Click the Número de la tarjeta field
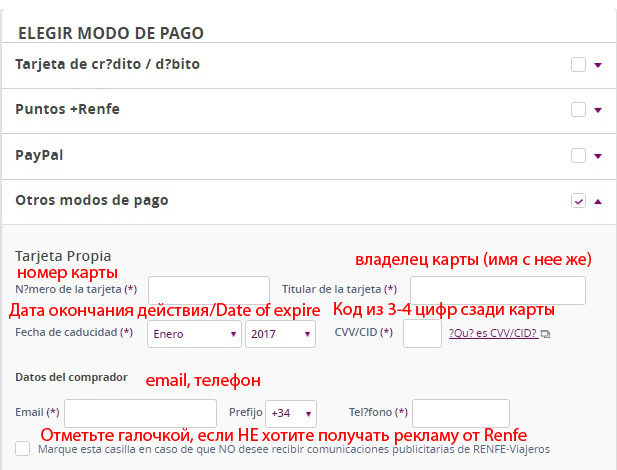Image resolution: width=617 pixels, height=470 pixels. (208, 290)
